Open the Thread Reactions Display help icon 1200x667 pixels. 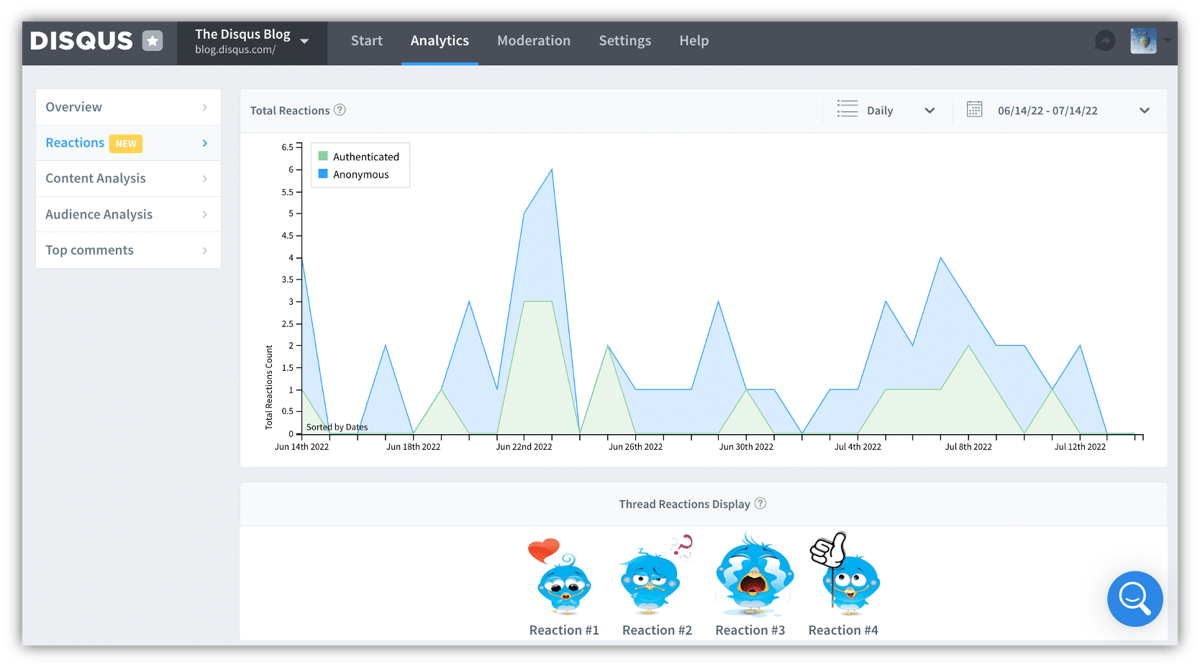tap(759, 504)
